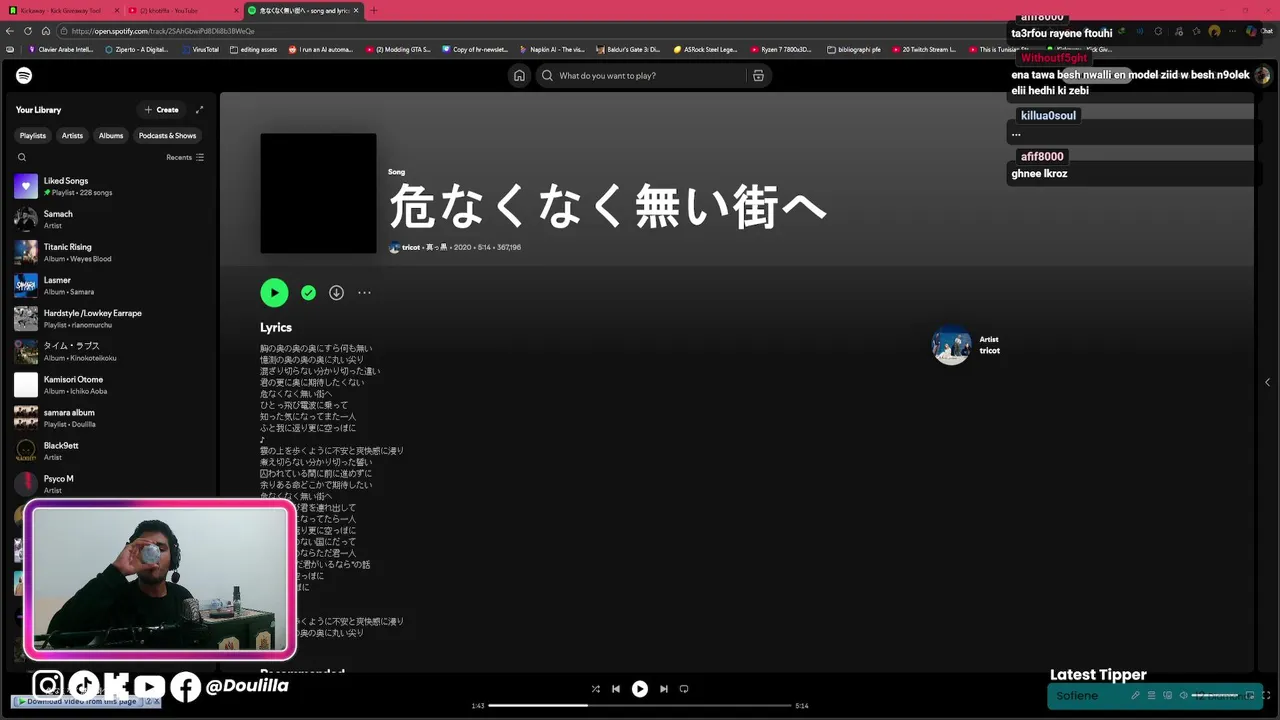Open Black9ett artist entry

tap(110, 451)
